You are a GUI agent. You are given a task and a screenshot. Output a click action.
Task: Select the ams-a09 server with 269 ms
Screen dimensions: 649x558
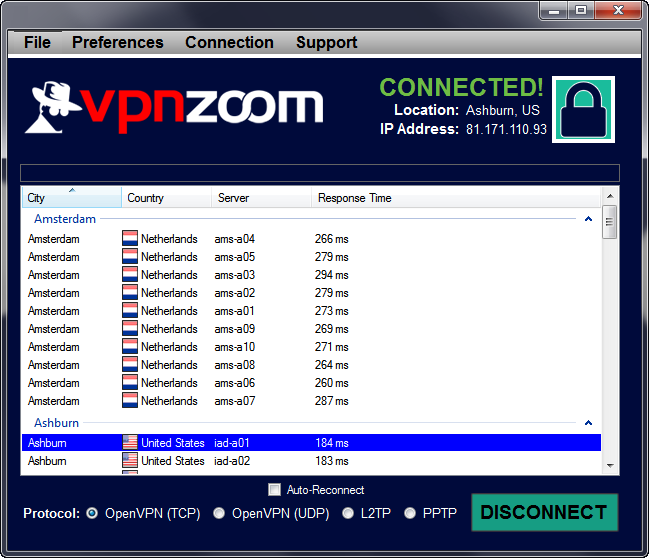(311, 329)
